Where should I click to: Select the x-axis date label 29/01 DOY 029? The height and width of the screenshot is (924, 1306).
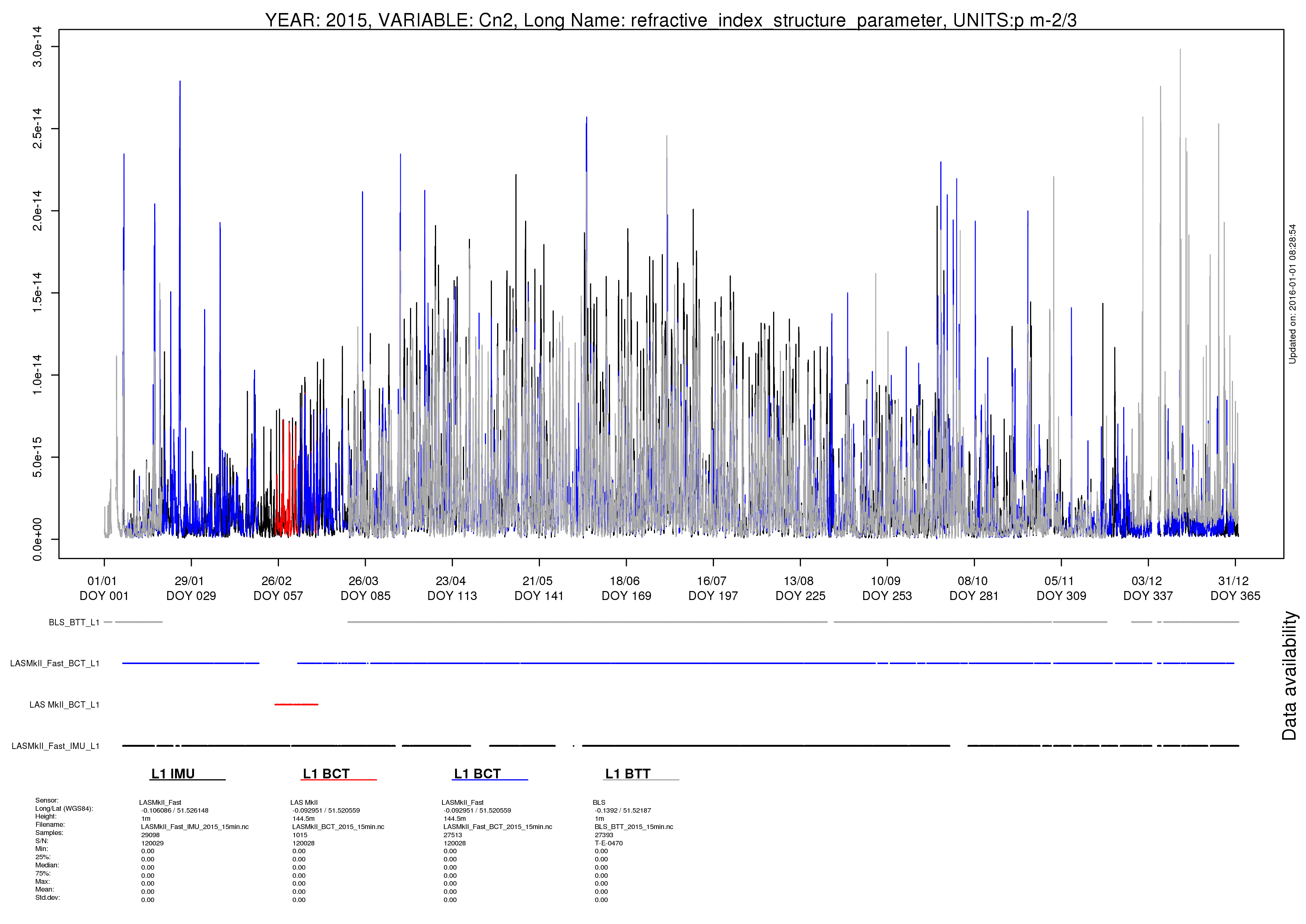click(x=191, y=588)
